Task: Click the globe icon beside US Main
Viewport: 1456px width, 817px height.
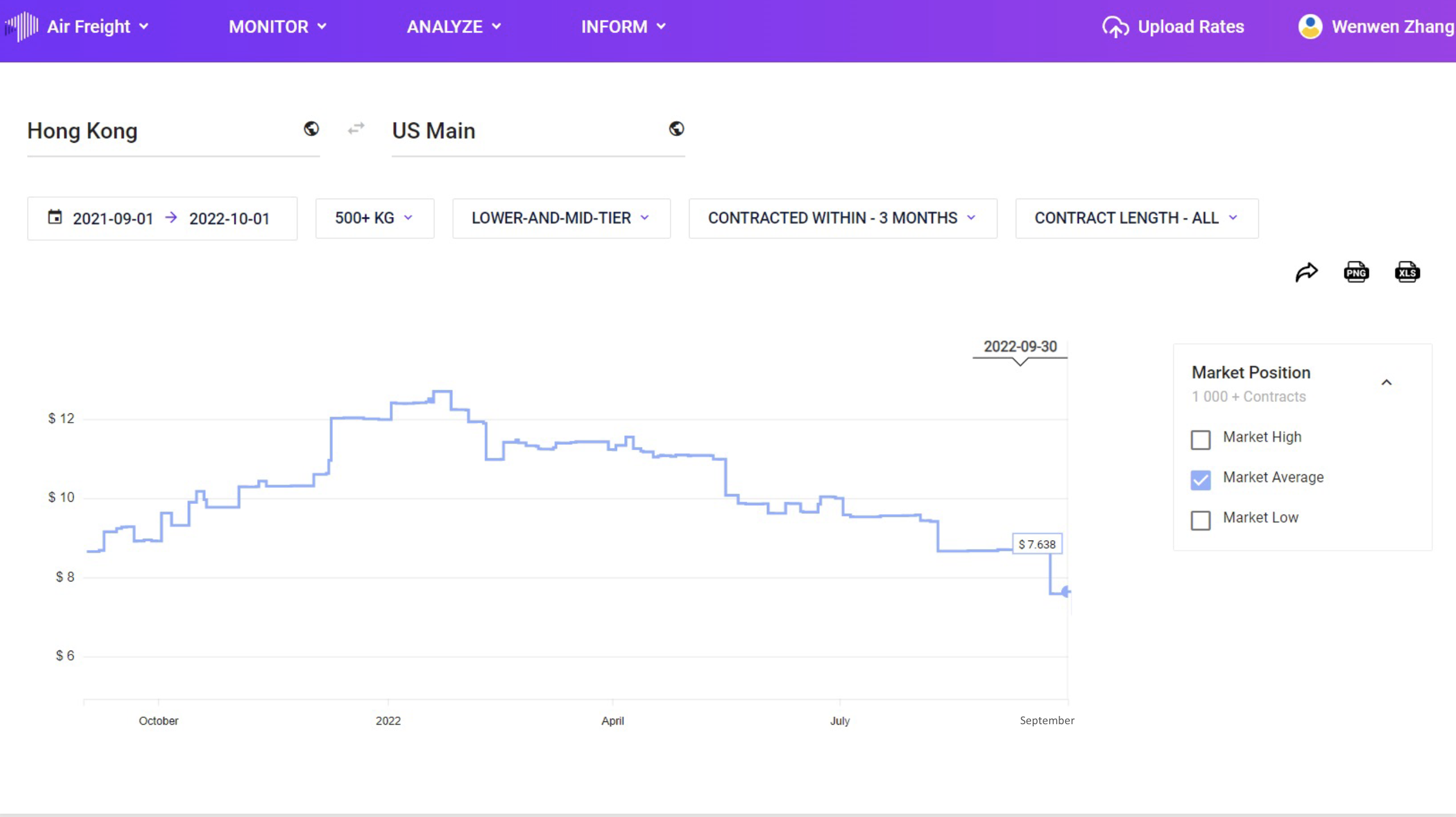Action: [676, 130]
